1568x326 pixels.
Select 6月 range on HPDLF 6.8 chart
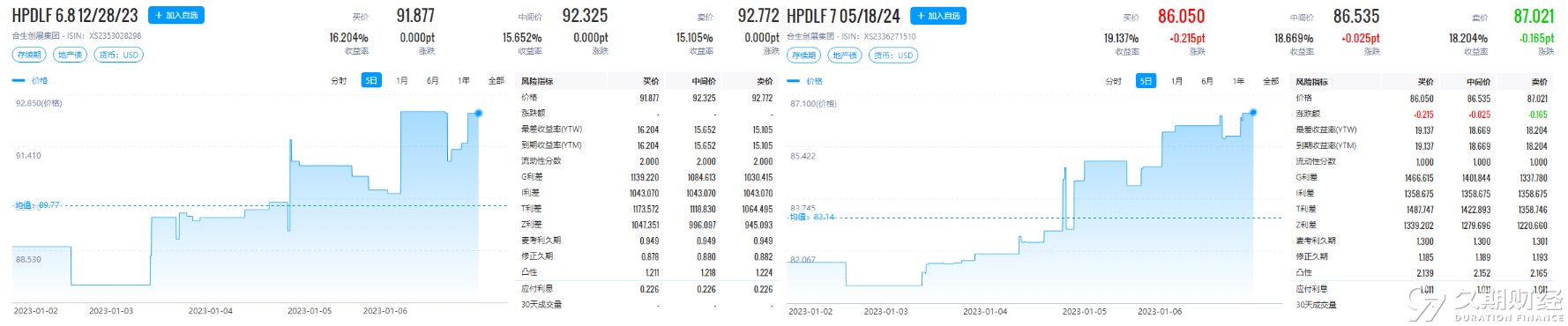(433, 80)
